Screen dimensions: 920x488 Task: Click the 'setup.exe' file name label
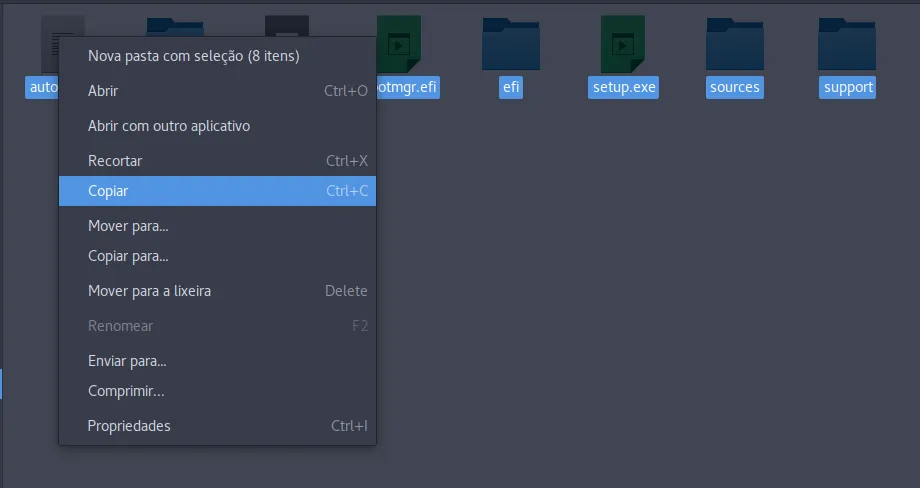coord(623,87)
